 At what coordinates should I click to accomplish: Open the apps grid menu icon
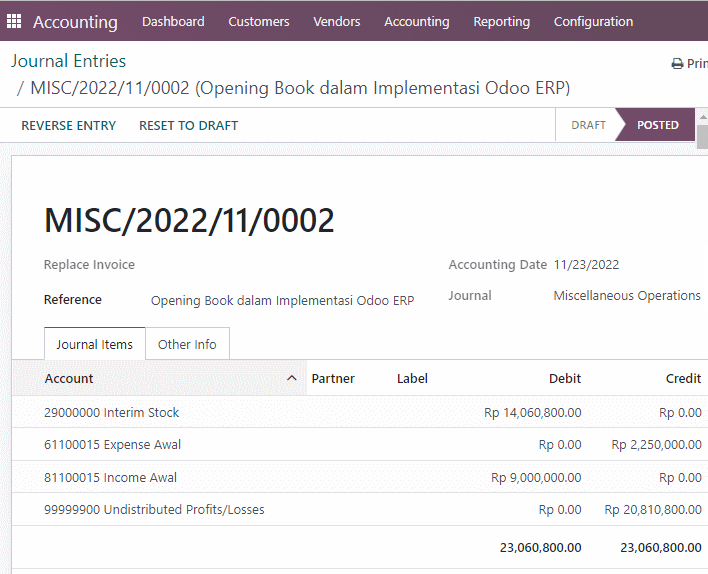pos(14,21)
